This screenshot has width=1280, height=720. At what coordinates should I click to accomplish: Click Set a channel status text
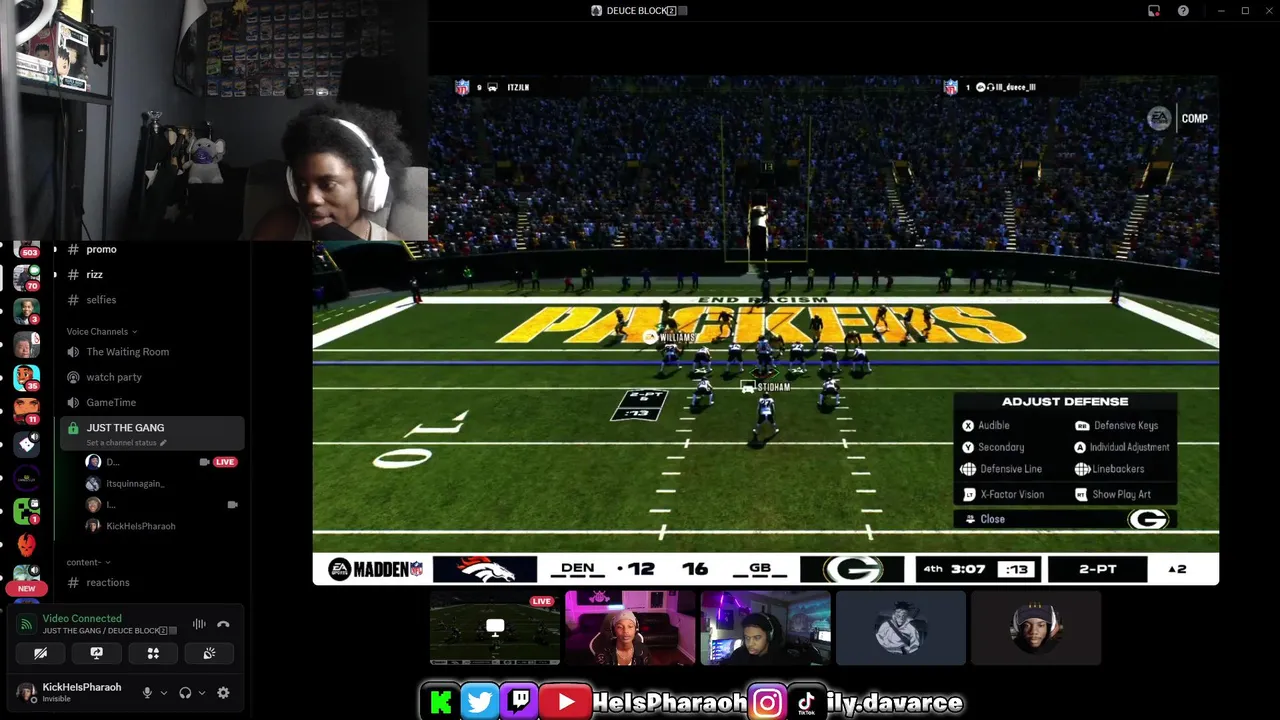pyautogui.click(x=121, y=443)
